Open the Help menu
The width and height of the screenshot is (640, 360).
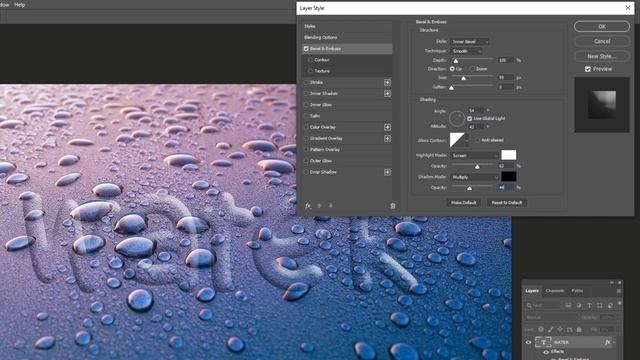(x=20, y=5)
